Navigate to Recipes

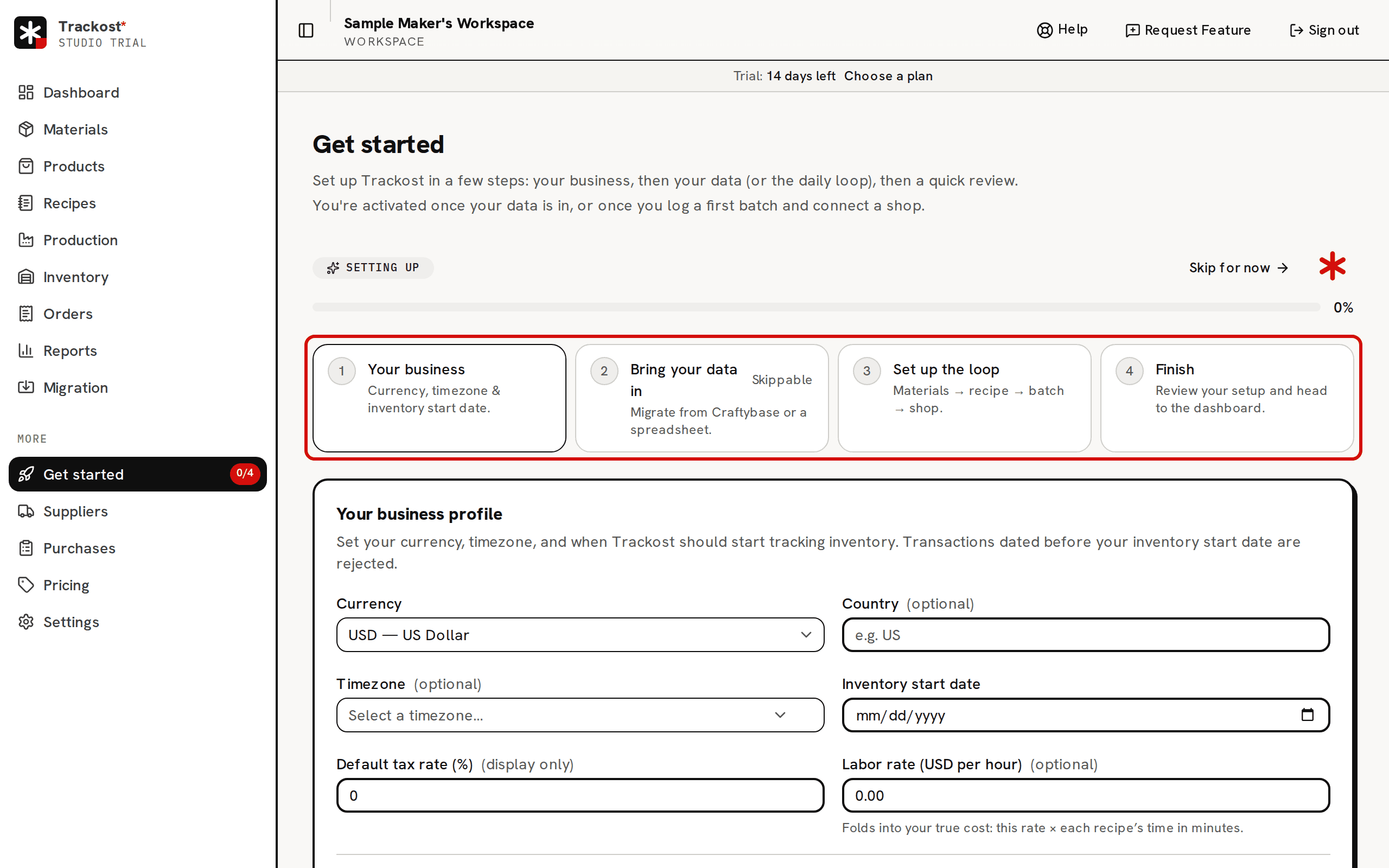coord(138,203)
